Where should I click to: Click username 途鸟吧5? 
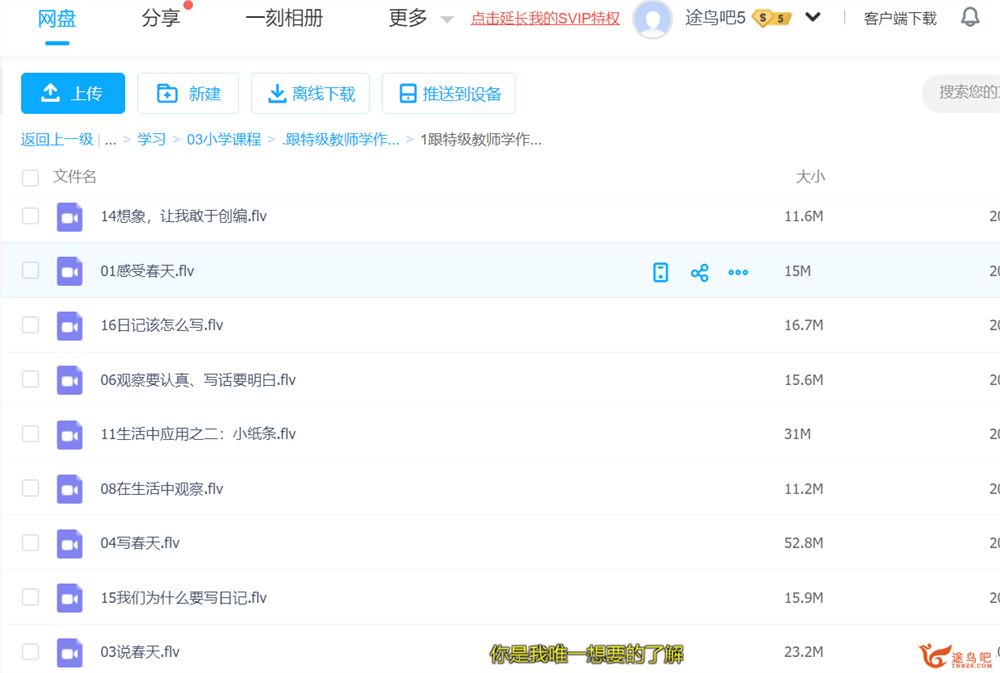tap(715, 18)
